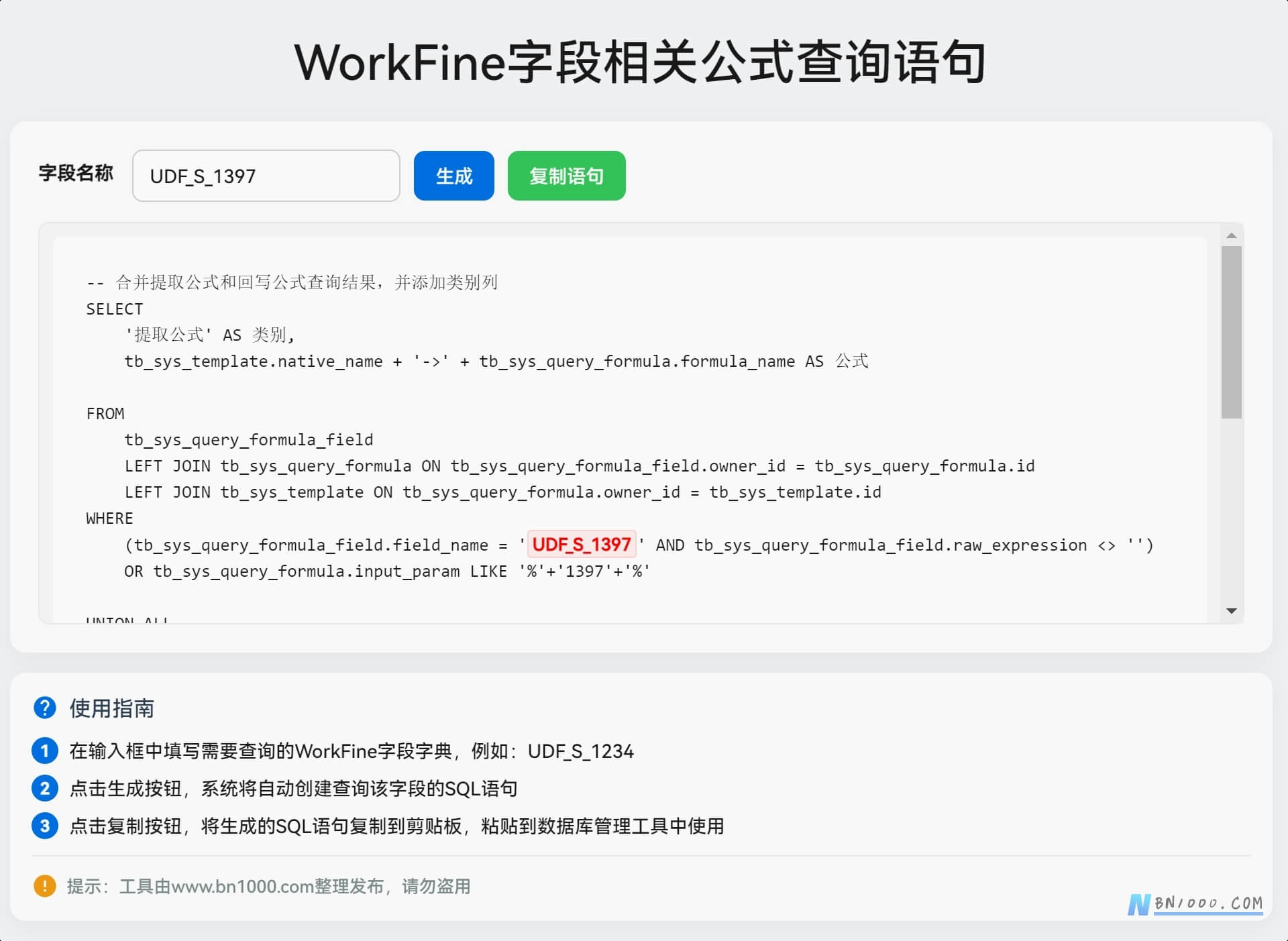Viewport: 1288px width, 941px height.
Task: Click the 字段名称 label
Action: (x=76, y=173)
